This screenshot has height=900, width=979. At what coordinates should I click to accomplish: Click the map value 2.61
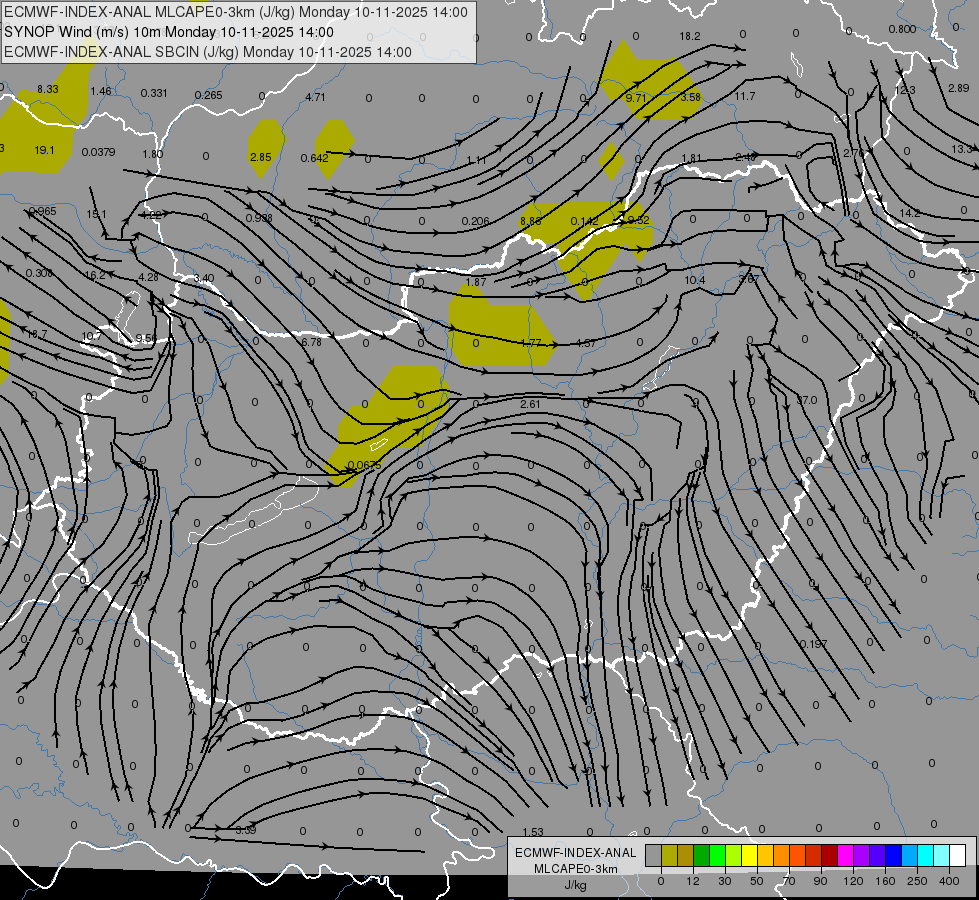[530, 404]
